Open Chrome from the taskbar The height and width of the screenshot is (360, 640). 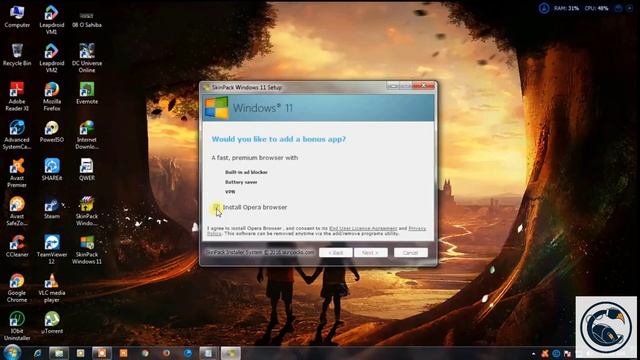(x=145, y=353)
